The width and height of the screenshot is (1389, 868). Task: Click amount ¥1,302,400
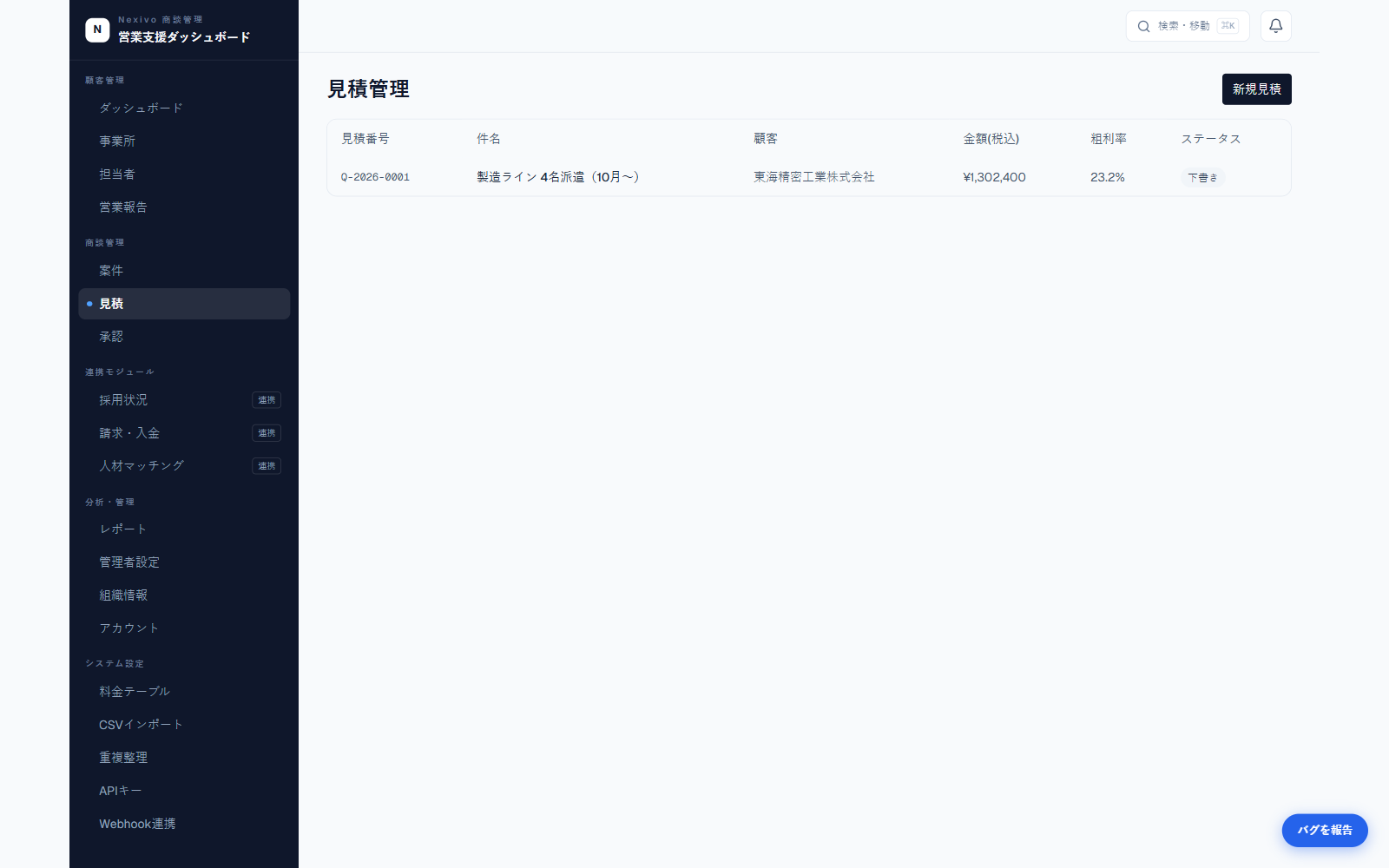(994, 177)
